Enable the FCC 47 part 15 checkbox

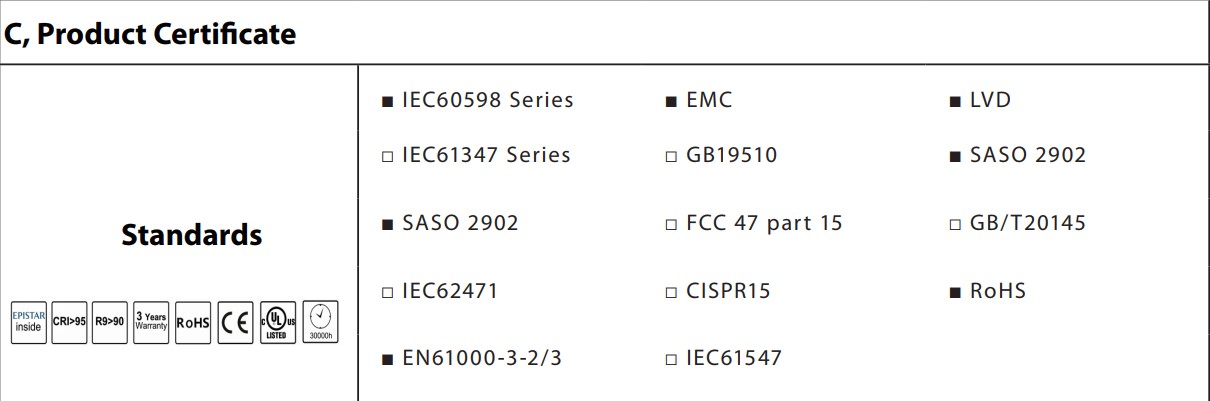coord(672,224)
